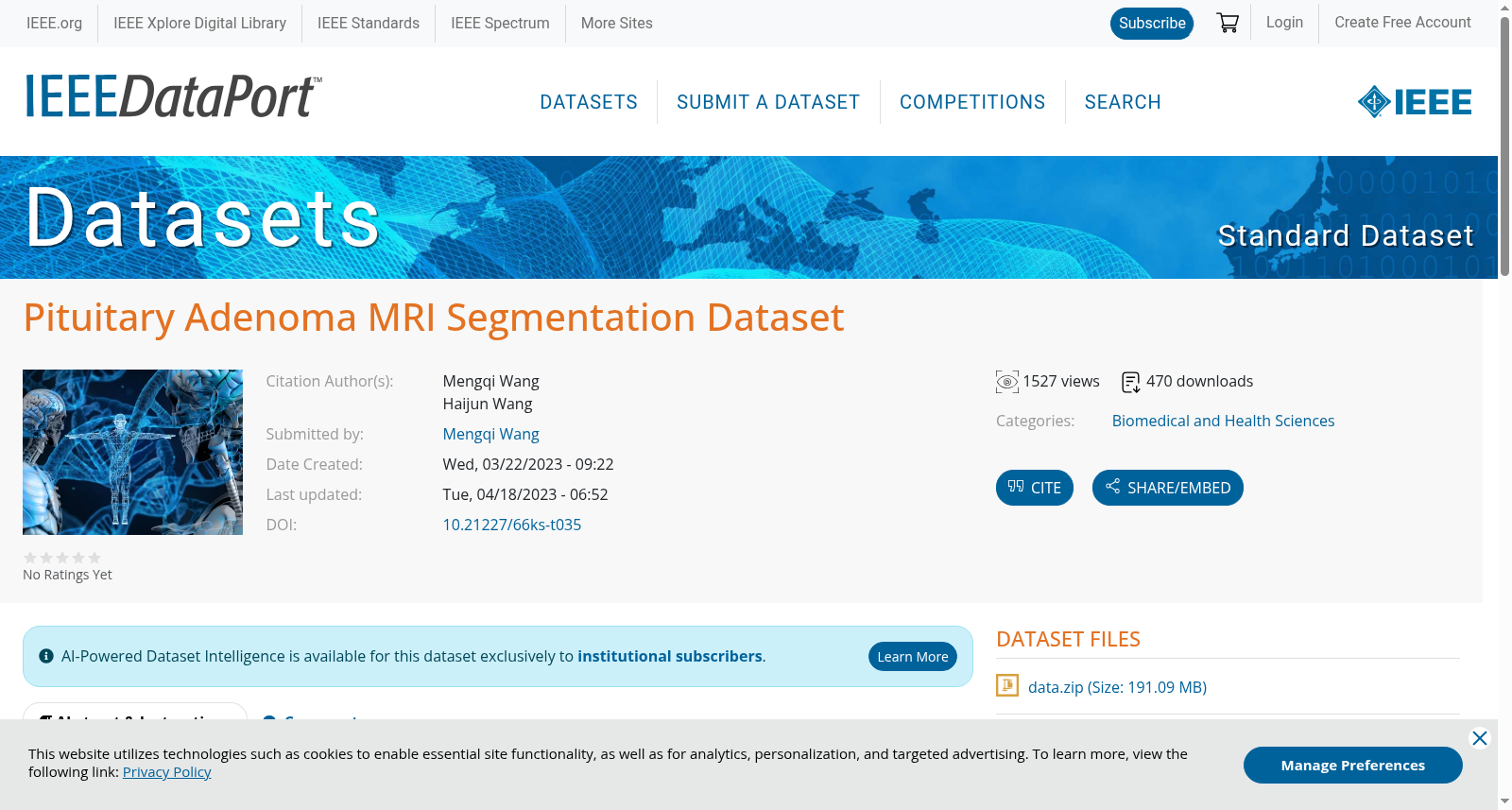This screenshot has height=810, width=1512.
Task: Click the CITE button
Action: tap(1035, 488)
